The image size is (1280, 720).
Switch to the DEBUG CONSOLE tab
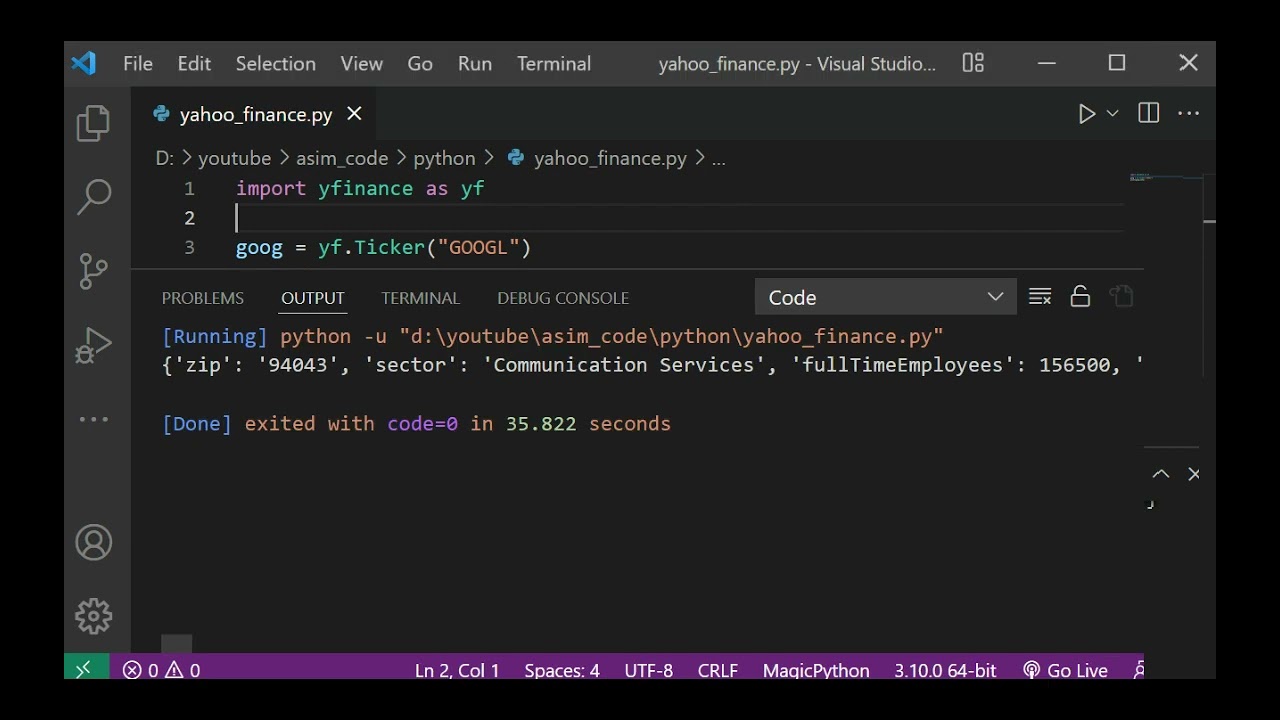point(563,298)
